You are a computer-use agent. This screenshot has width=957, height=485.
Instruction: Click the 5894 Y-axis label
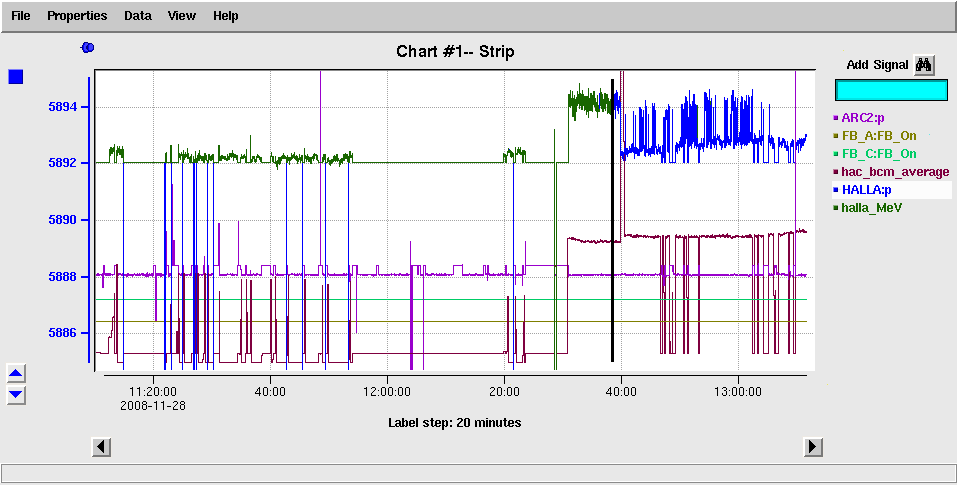point(62,107)
